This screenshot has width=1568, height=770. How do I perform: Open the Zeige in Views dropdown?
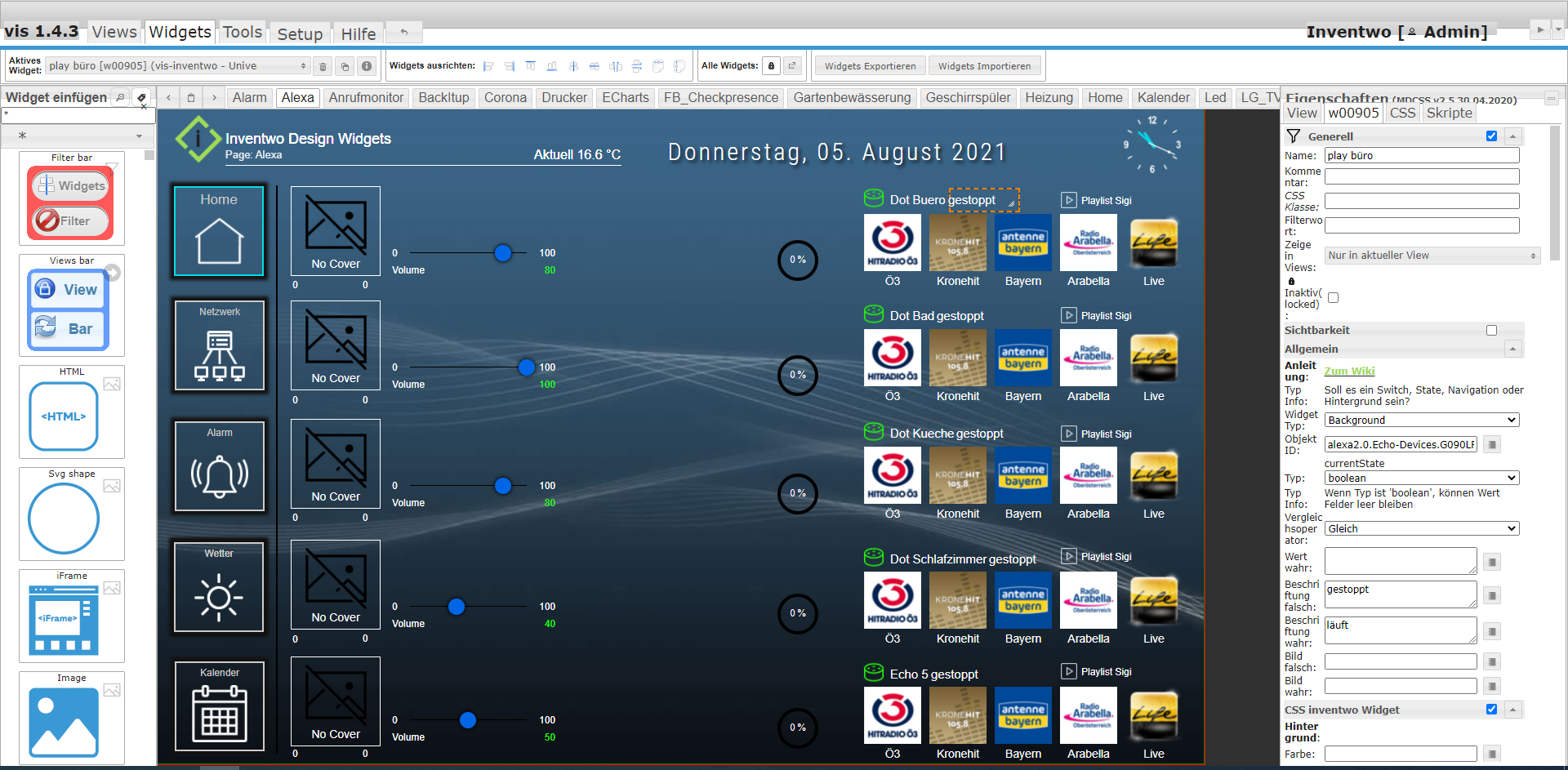(1432, 256)
